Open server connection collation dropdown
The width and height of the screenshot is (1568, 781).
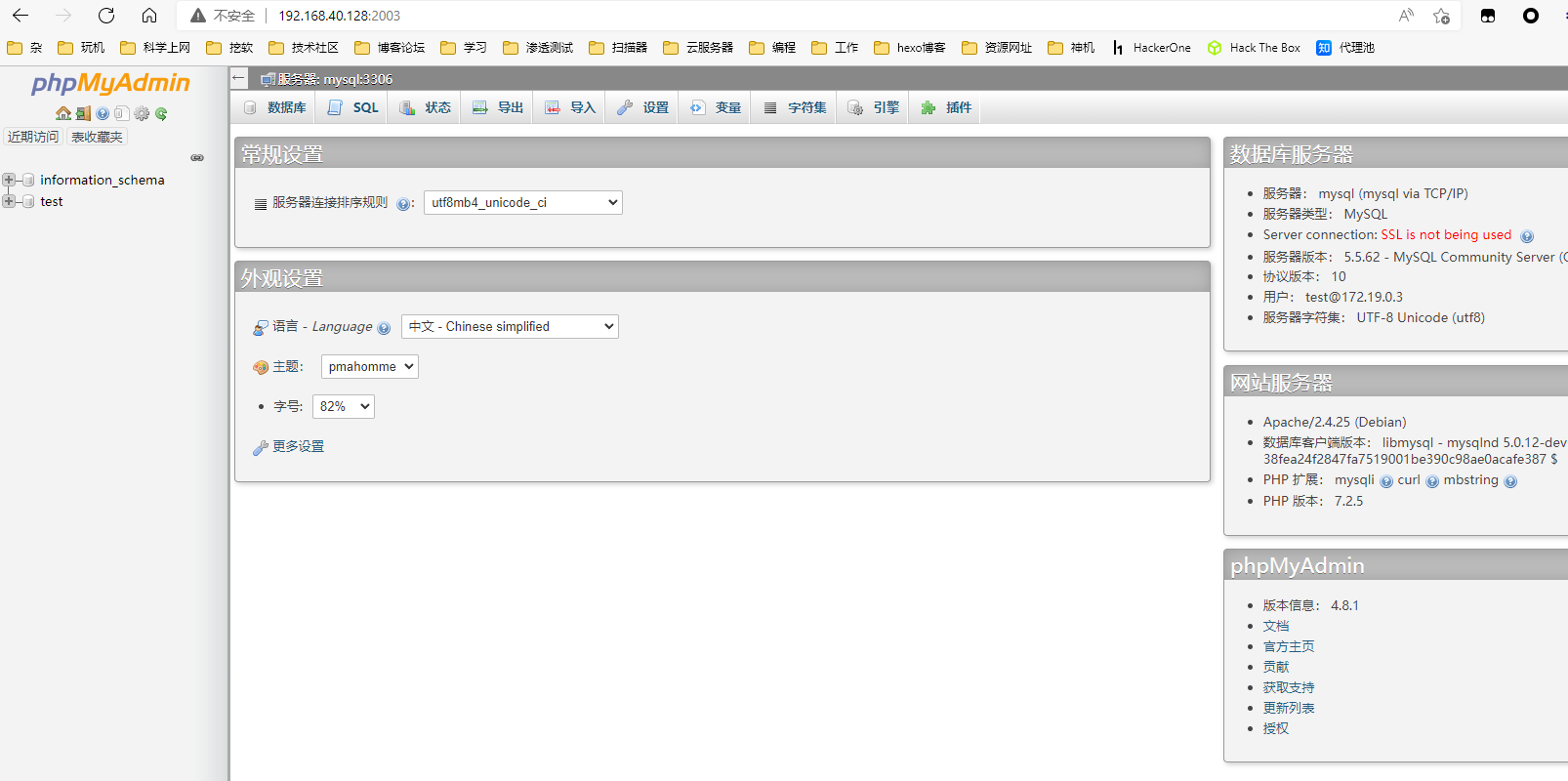click(x=523, y=202)
